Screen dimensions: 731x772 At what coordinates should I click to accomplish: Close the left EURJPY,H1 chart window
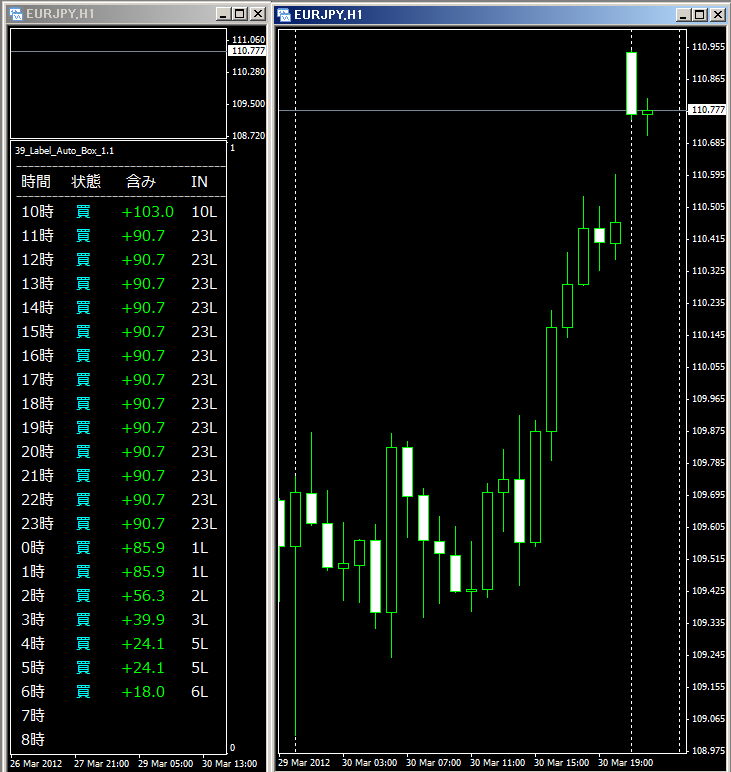pyautogui.click(x=254, y=14)
